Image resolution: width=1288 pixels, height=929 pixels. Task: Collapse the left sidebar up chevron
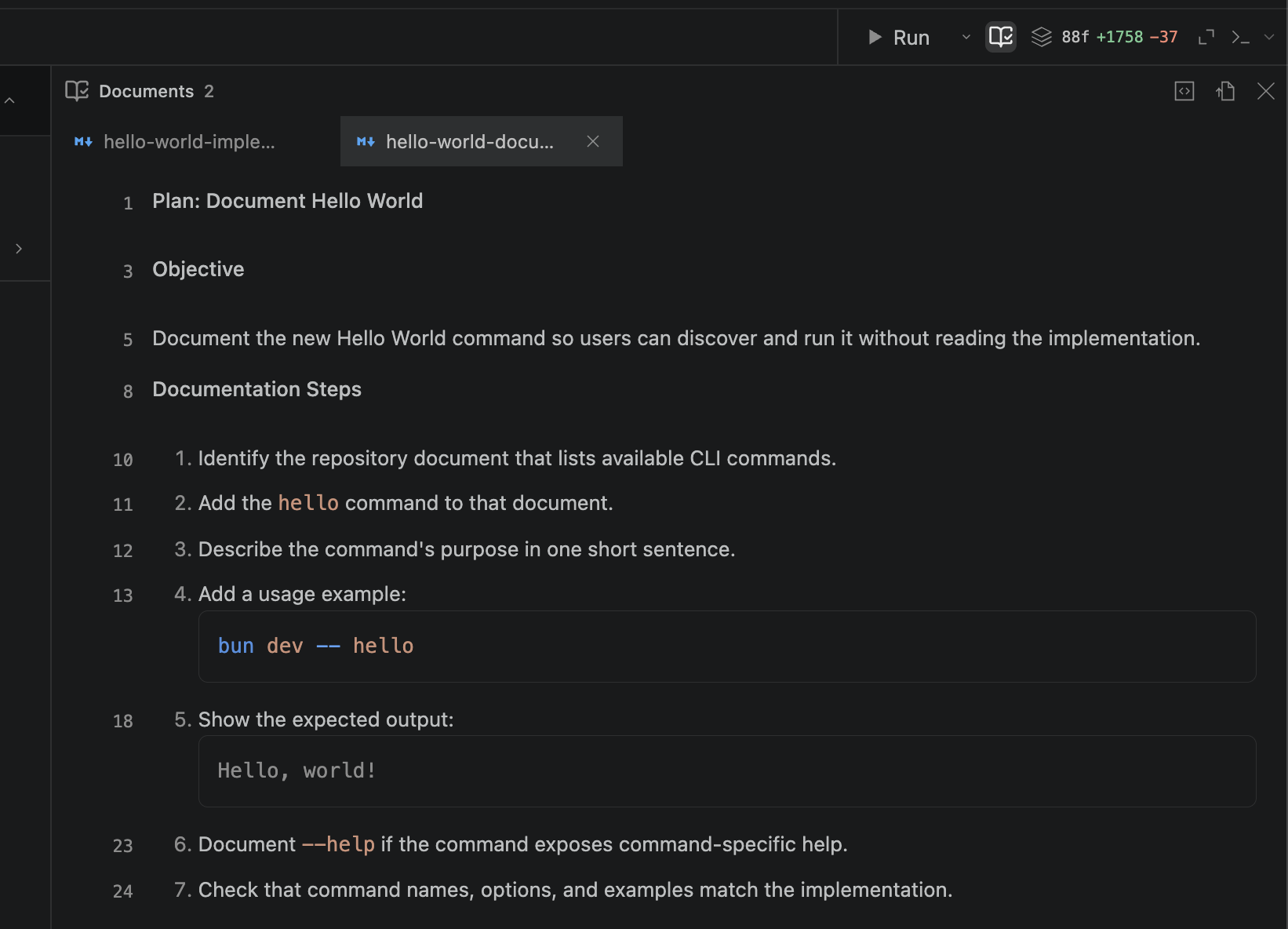click(9, 100)
